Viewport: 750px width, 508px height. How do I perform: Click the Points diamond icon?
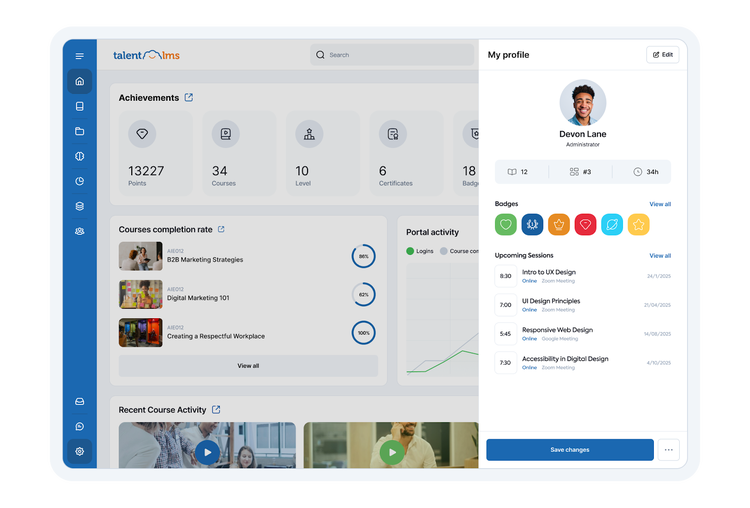(x=142, y=134)
